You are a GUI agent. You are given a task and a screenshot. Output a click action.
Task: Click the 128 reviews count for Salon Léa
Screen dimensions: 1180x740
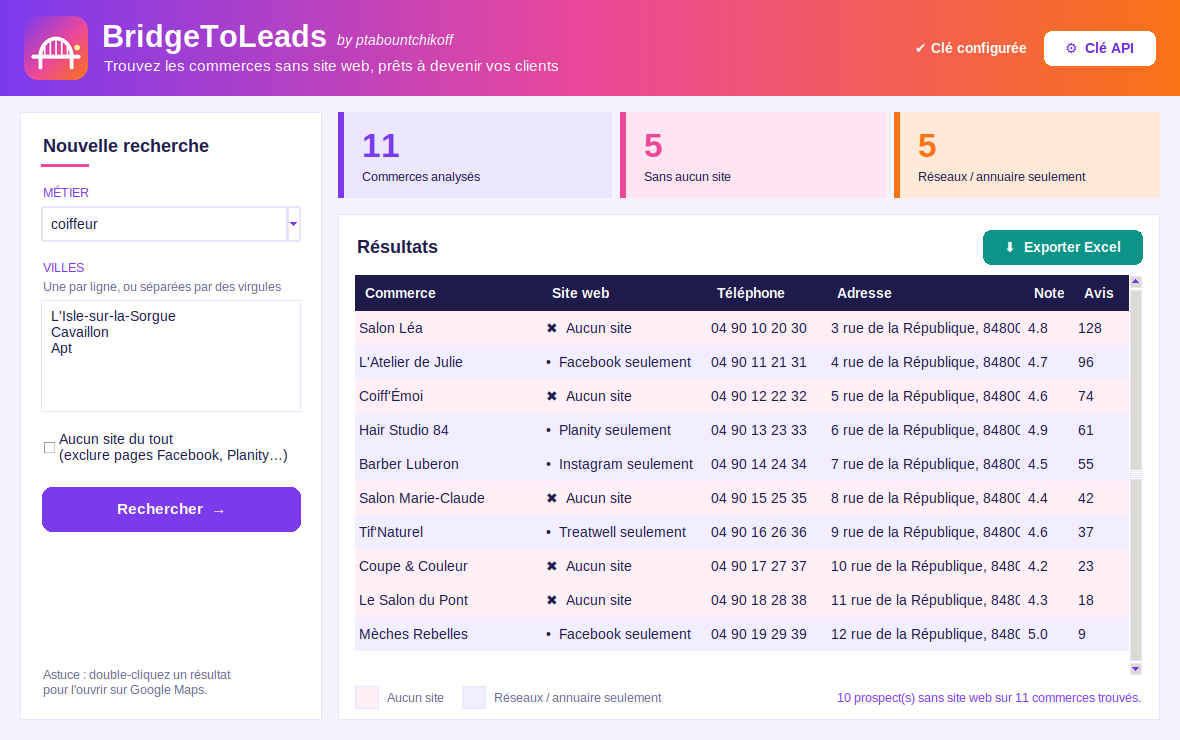(x=1090, y=328)
